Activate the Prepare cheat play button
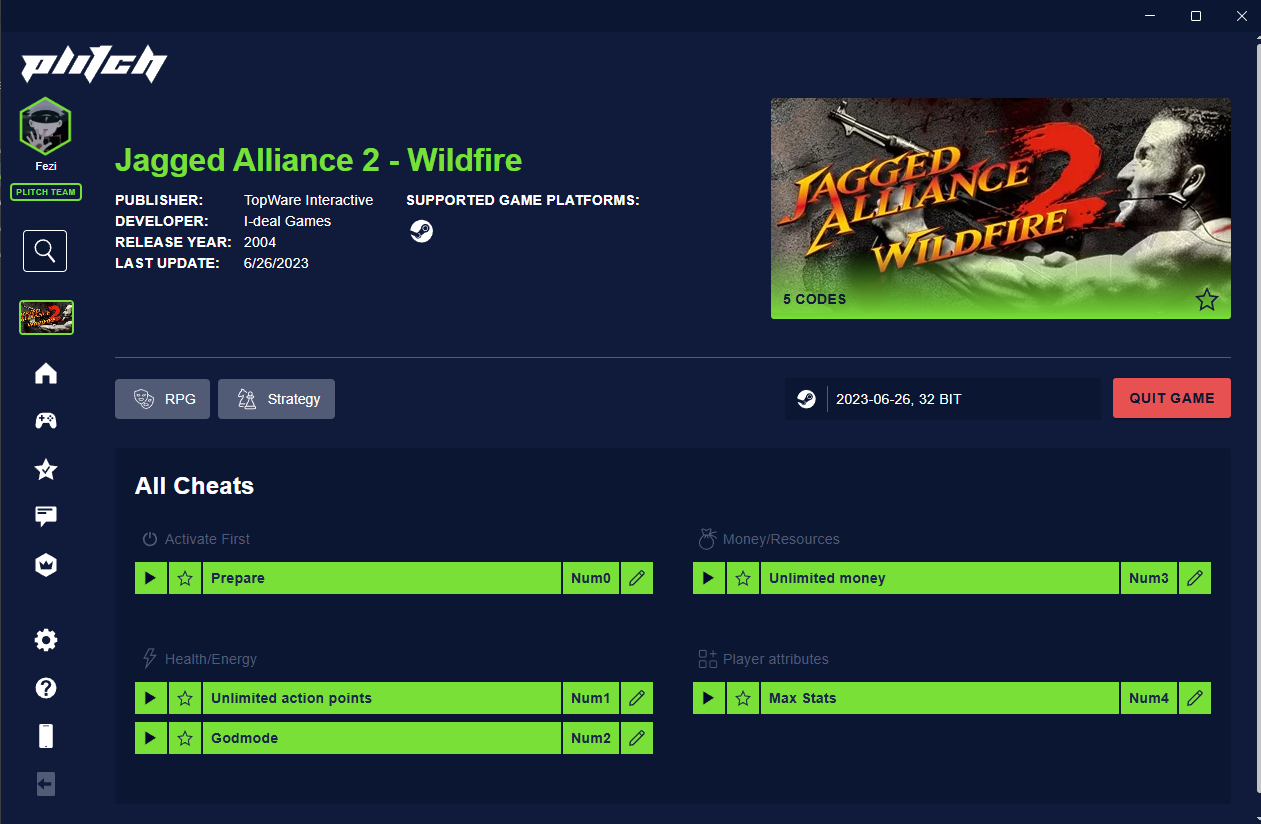The image size is (1261, 824). (151, 578)
